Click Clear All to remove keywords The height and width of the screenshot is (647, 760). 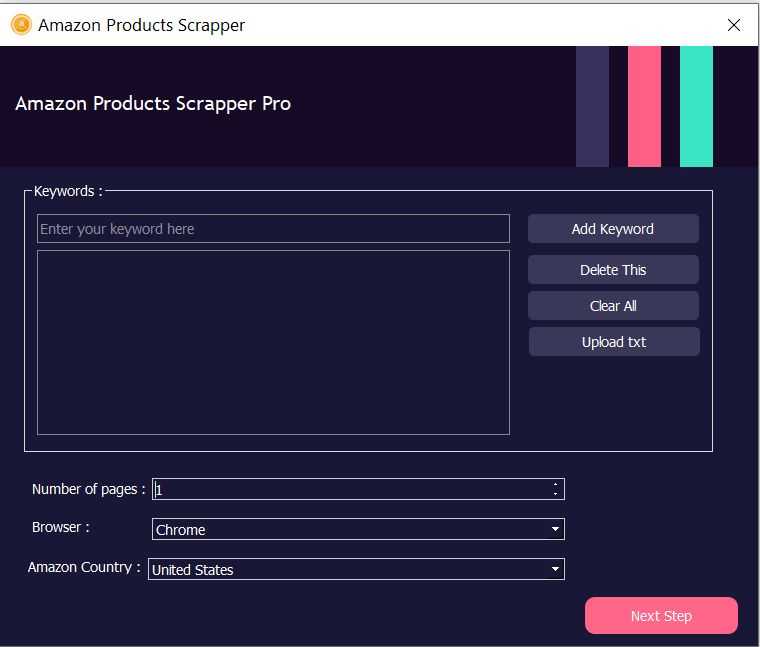click(613, 306)
